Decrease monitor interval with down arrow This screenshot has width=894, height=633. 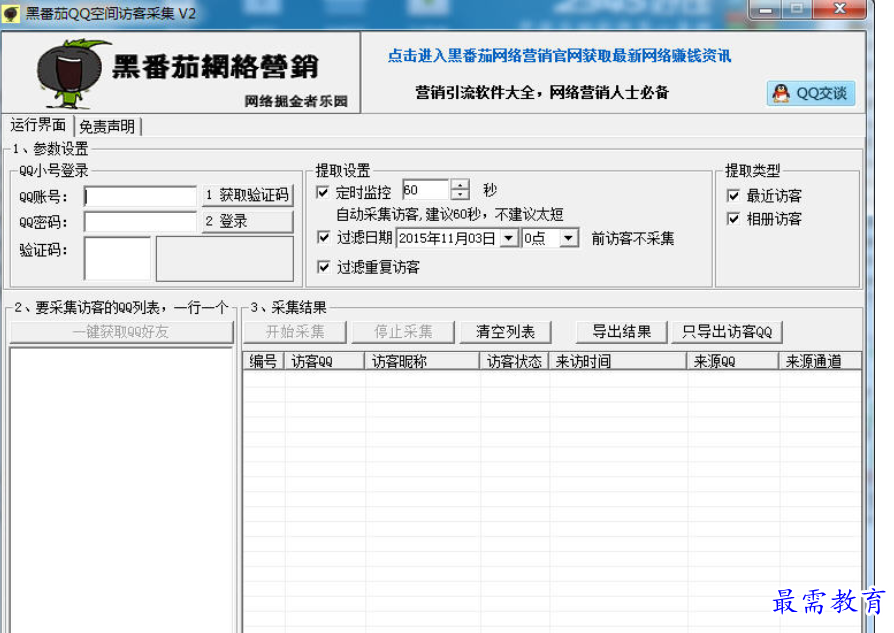(x=460, y=194)
